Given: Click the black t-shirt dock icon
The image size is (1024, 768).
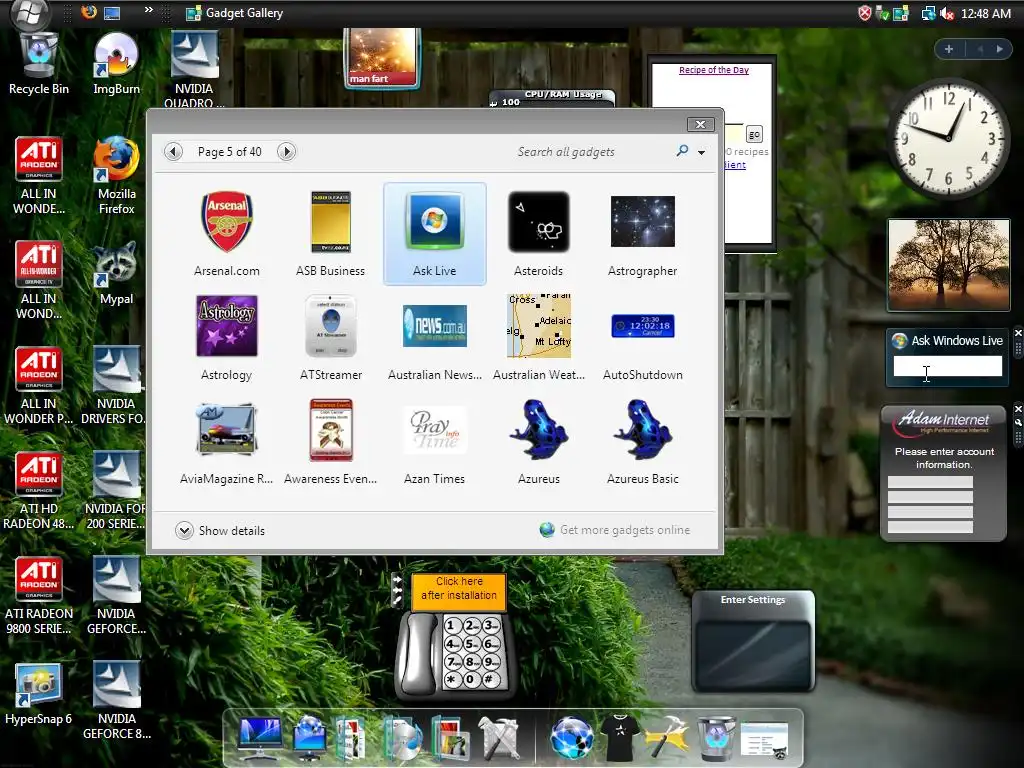Looking at the screenshot, I should (619, 738).
